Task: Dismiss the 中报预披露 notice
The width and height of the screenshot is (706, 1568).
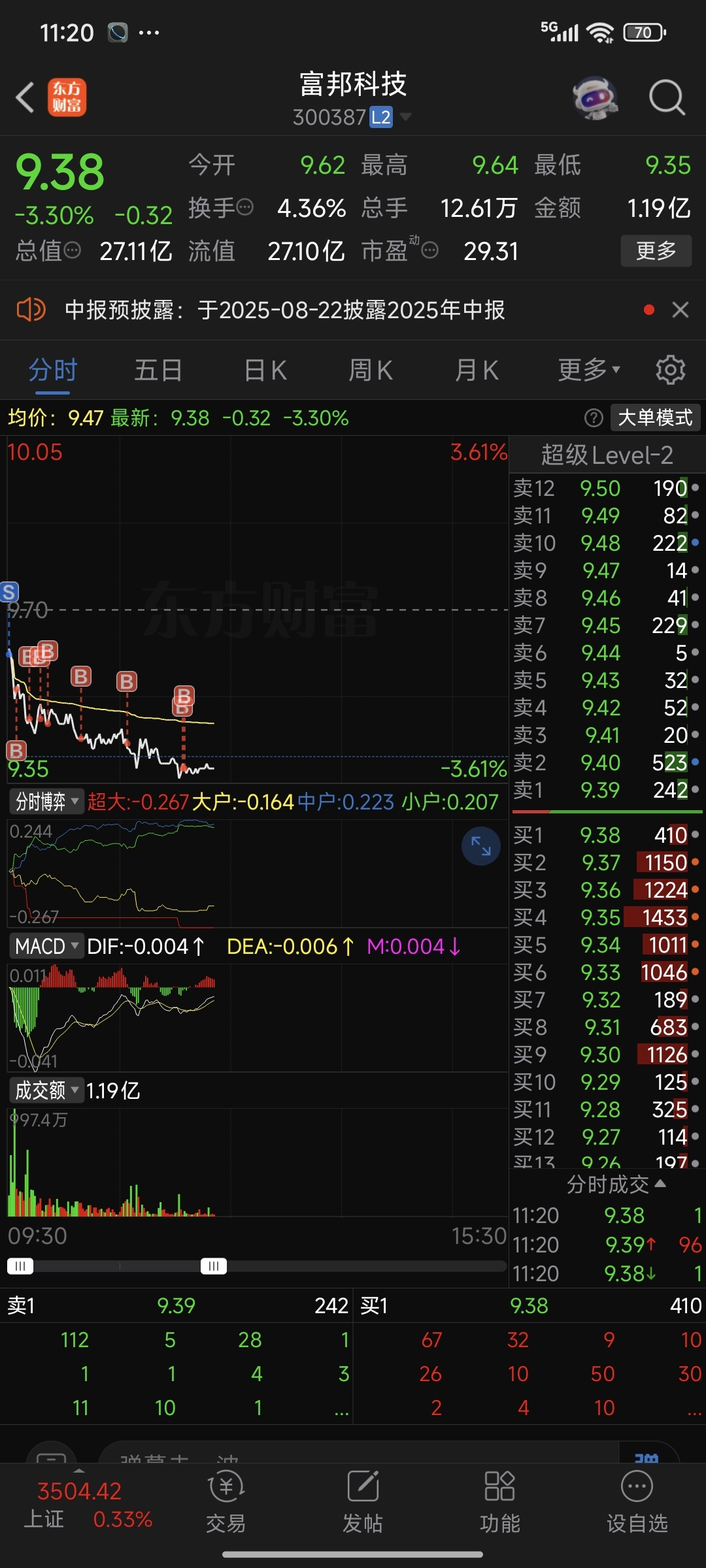Action: (681, 310)
